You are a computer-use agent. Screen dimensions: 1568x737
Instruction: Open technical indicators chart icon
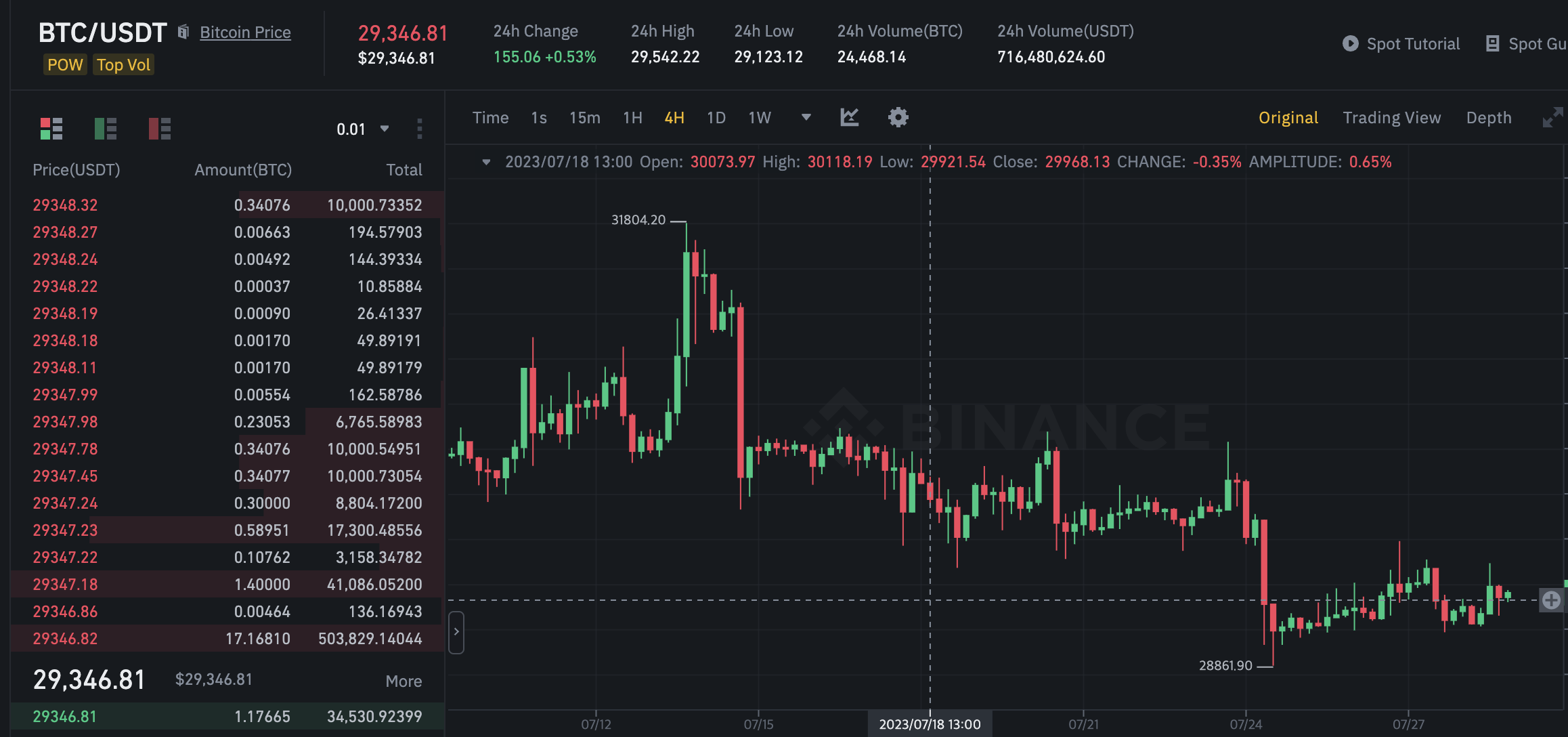[849, 117]
